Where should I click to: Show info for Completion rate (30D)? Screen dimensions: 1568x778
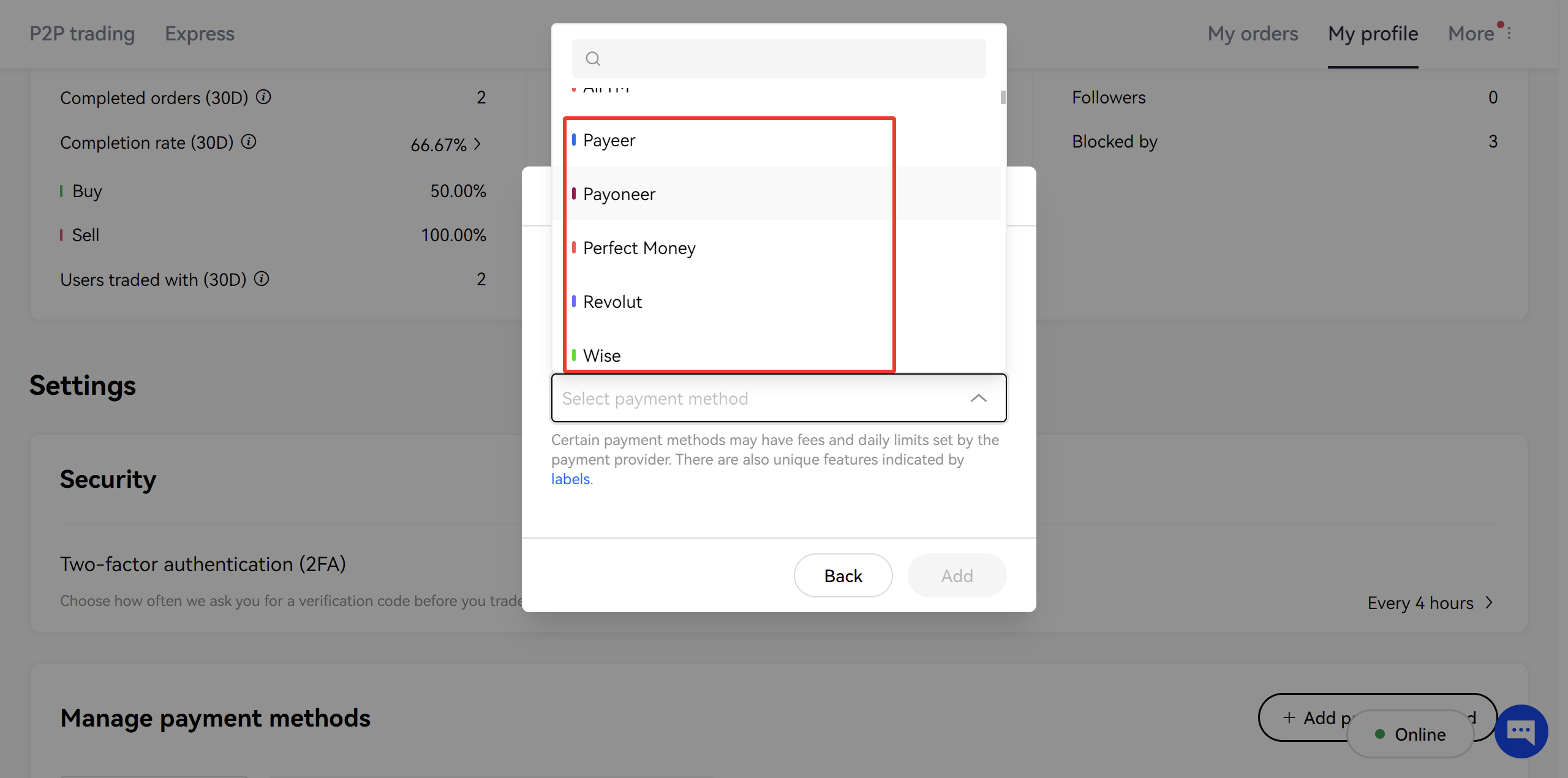click(x=249, y=142)
